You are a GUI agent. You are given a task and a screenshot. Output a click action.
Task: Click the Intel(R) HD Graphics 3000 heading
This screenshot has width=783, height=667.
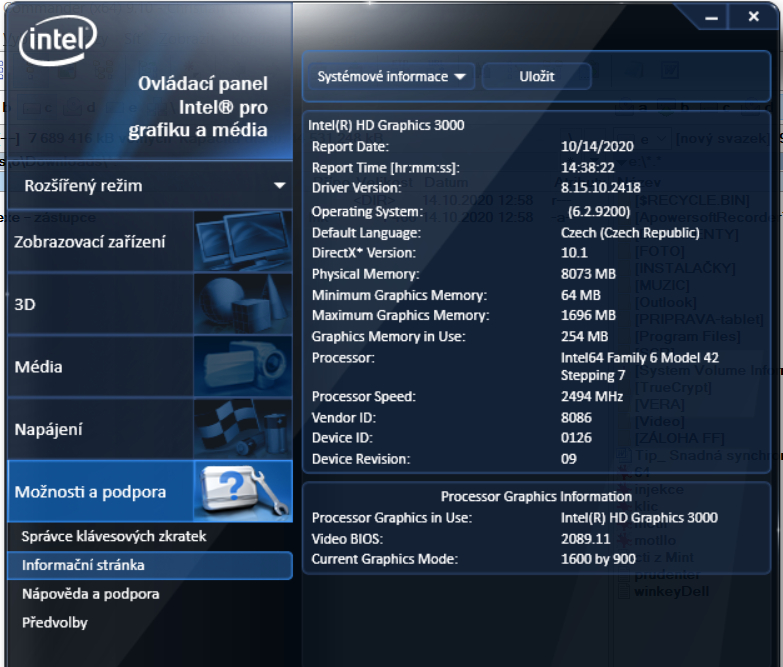[386, 125]
